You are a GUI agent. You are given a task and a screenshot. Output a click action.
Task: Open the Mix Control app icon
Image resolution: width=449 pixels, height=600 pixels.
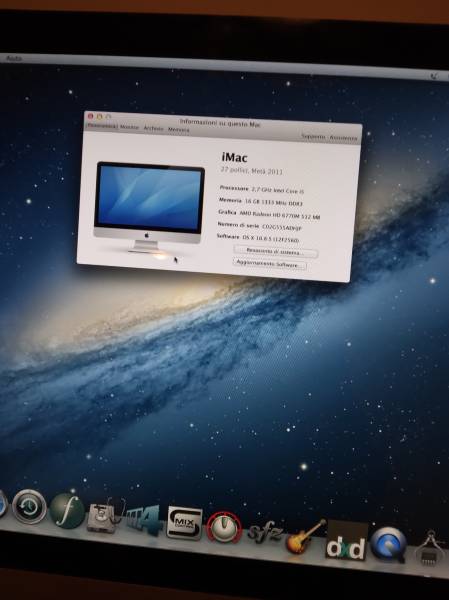pos(184,523)
